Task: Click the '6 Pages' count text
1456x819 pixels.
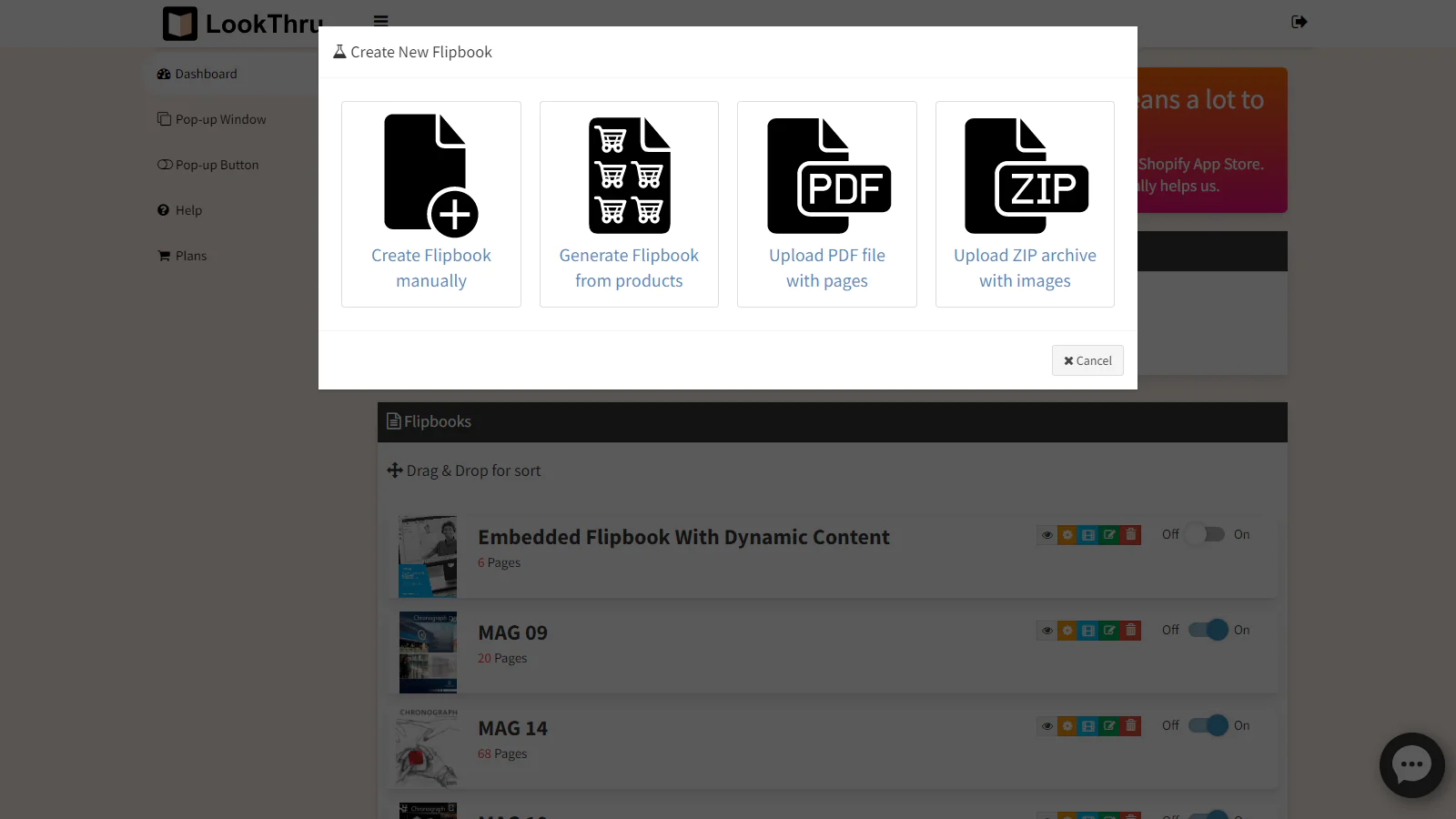Action: (x=500, y=563)
